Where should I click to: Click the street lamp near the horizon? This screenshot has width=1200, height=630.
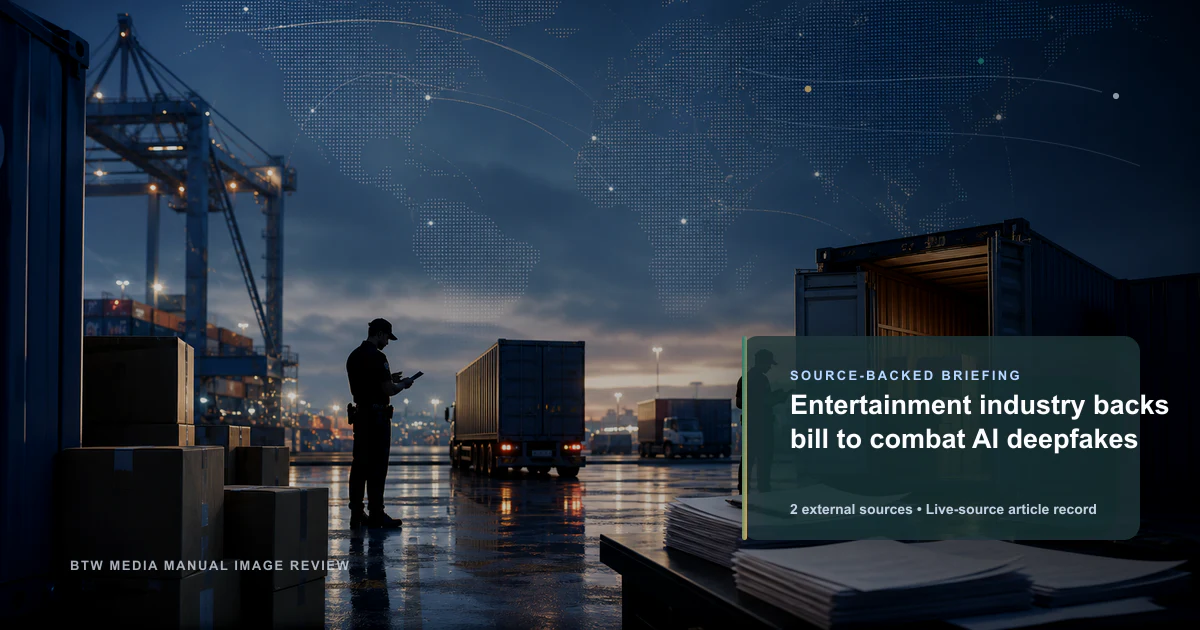pyautogui.click(x=657, y=372)
